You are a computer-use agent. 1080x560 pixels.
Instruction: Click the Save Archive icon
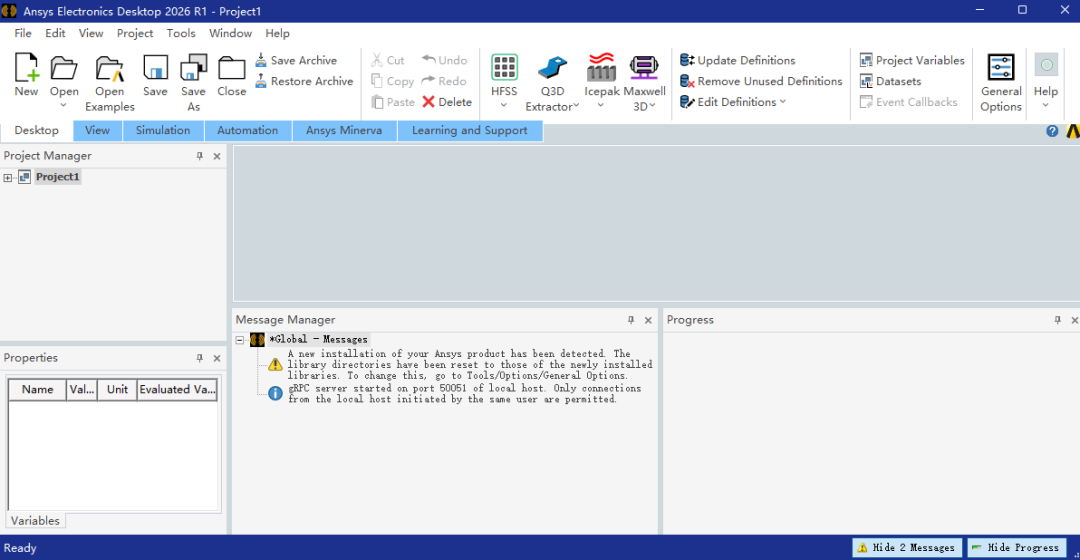(x=261, y=60)
